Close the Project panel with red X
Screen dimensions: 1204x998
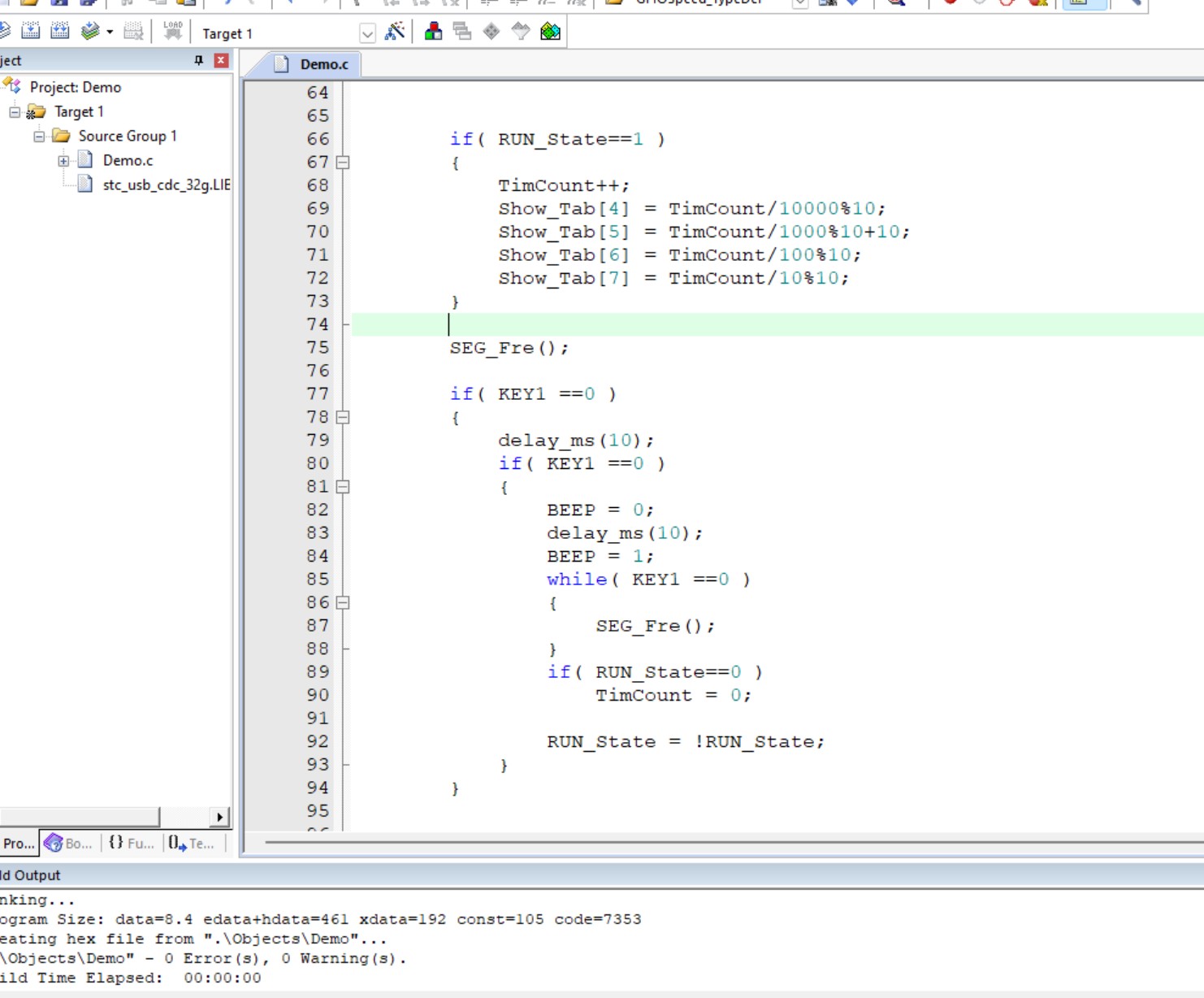point(221,60)
